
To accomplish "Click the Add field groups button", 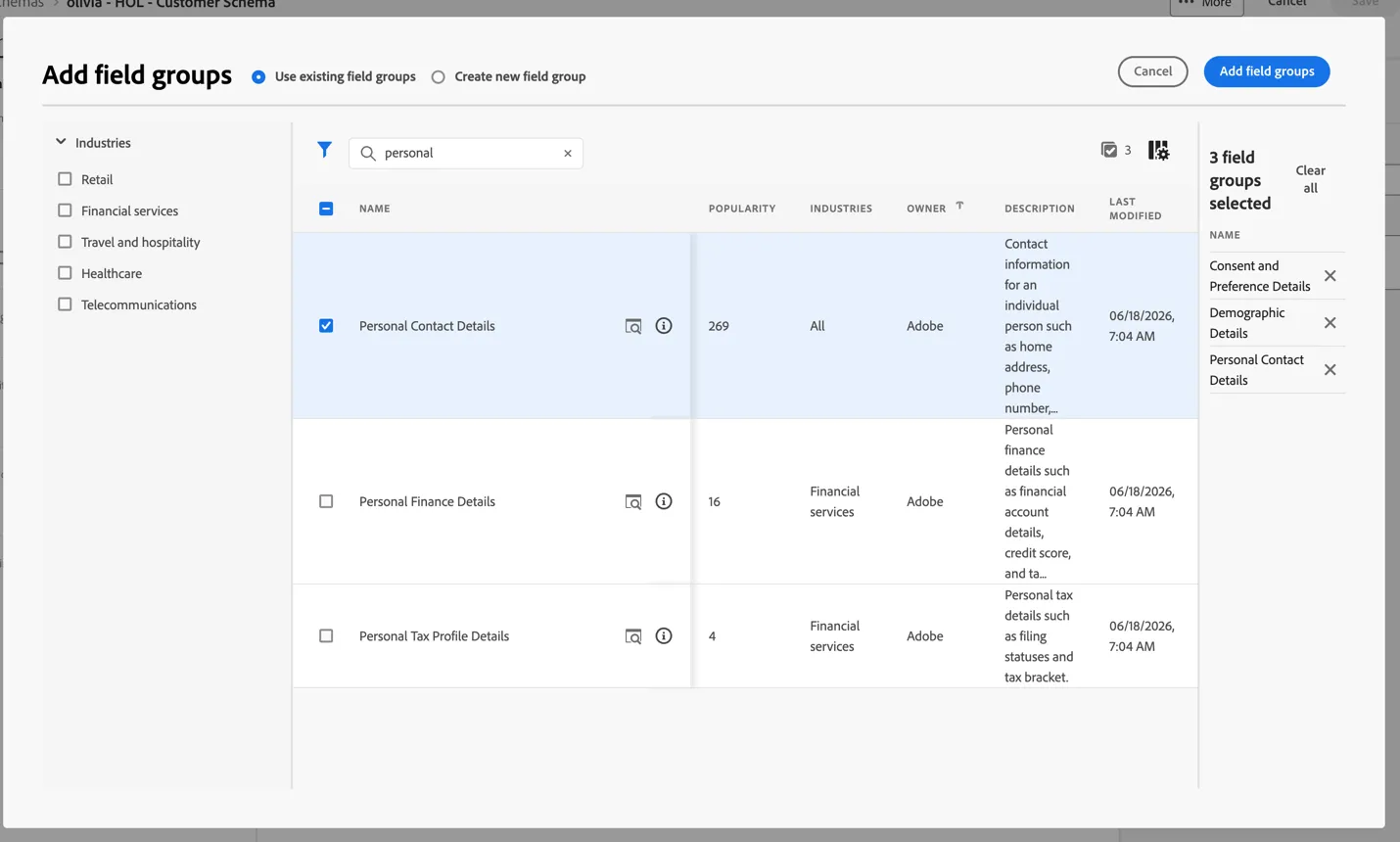I will coord(1266,71).
